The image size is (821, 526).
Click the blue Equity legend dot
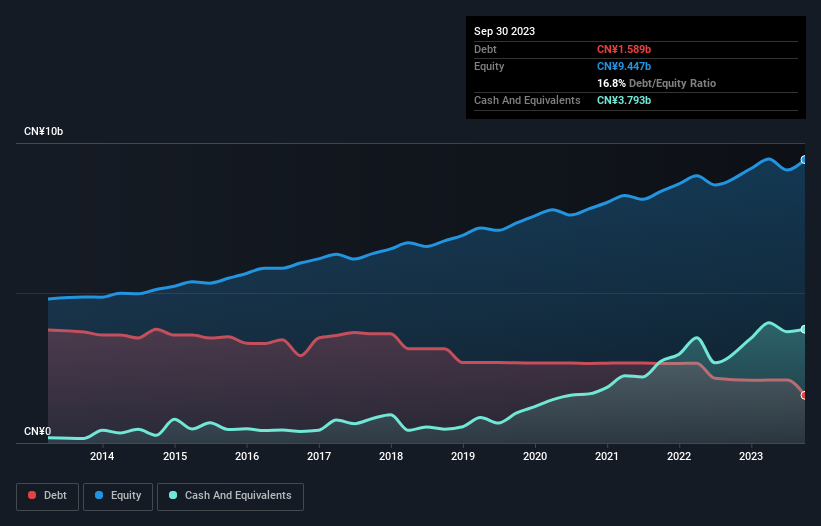99,495
